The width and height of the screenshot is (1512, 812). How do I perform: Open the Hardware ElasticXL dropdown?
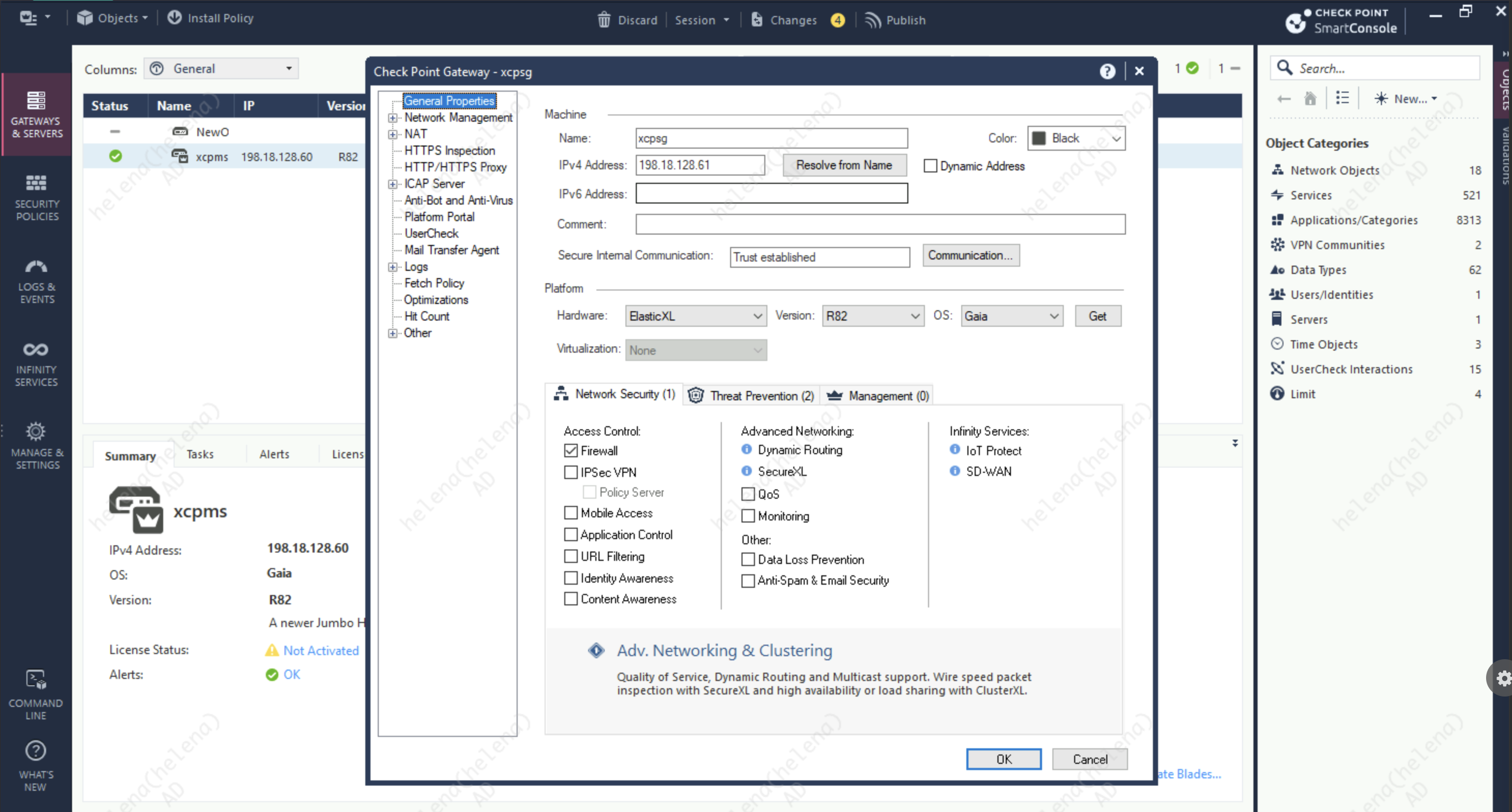coord(695,316)
